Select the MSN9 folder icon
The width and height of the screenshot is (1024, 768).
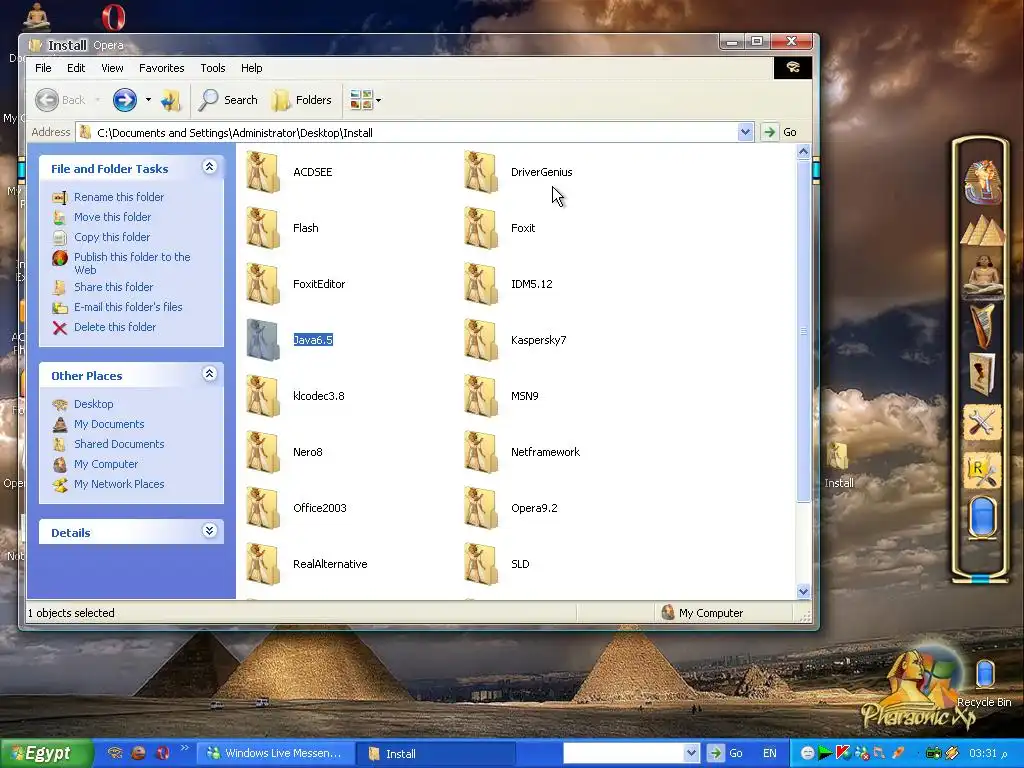click(x=481, y=396)
